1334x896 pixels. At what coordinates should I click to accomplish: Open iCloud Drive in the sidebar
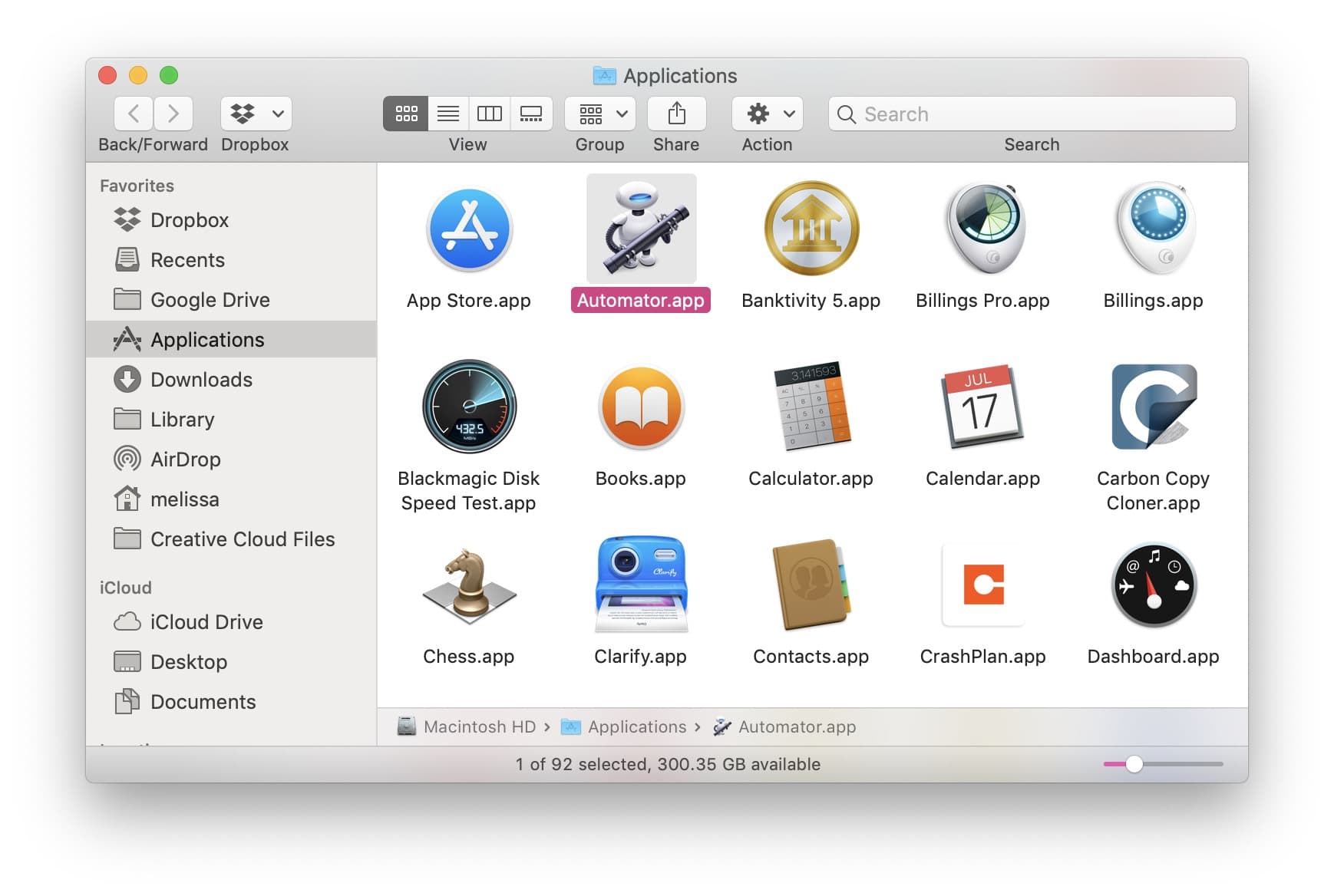click(231, 622)
